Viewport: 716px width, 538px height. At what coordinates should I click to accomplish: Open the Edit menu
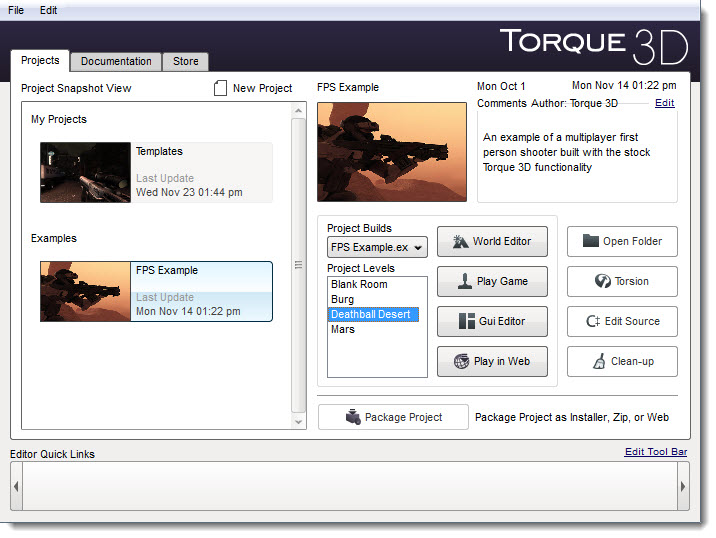click(x=48, y=10)
